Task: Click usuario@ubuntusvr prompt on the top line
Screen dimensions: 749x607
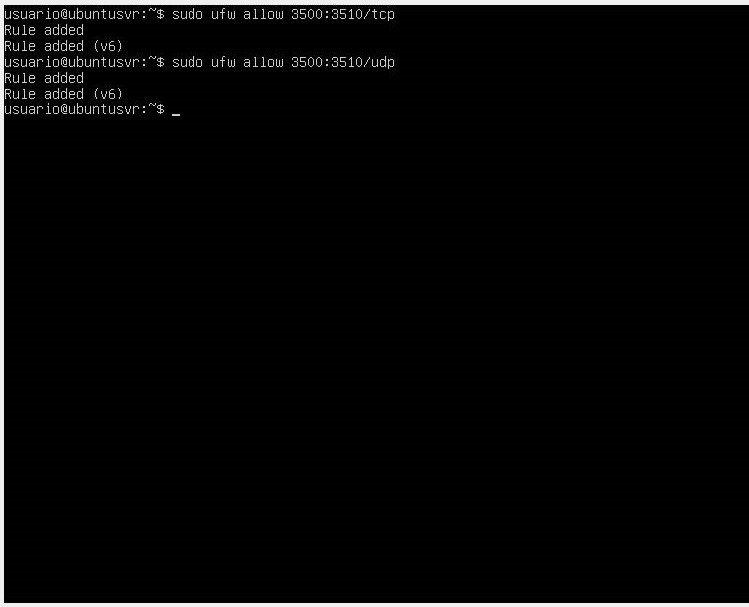Action: [x=72, y=14]
